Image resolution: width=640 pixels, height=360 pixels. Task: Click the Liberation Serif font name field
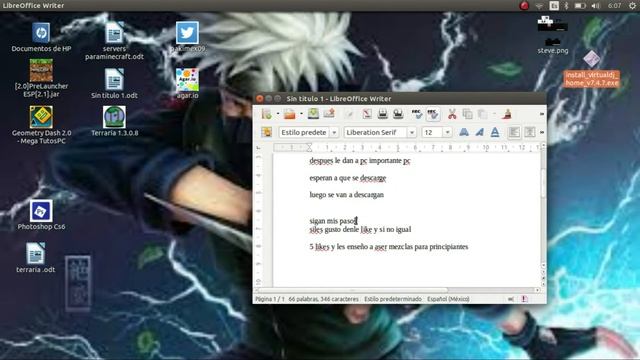click(x=376, y=132)
